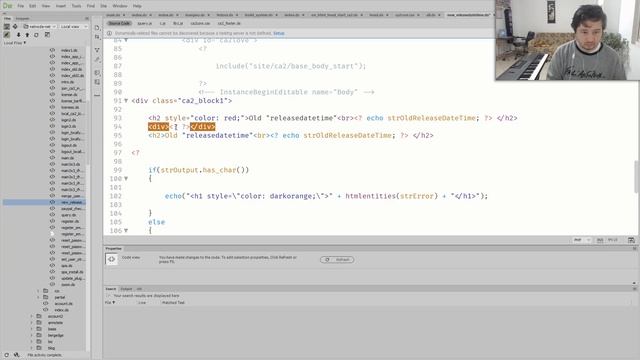The height and width of the screenshot is (360, 640).
Task: Collapse code block at line 106
Action: pyautogui.click(x=126, y=231)
